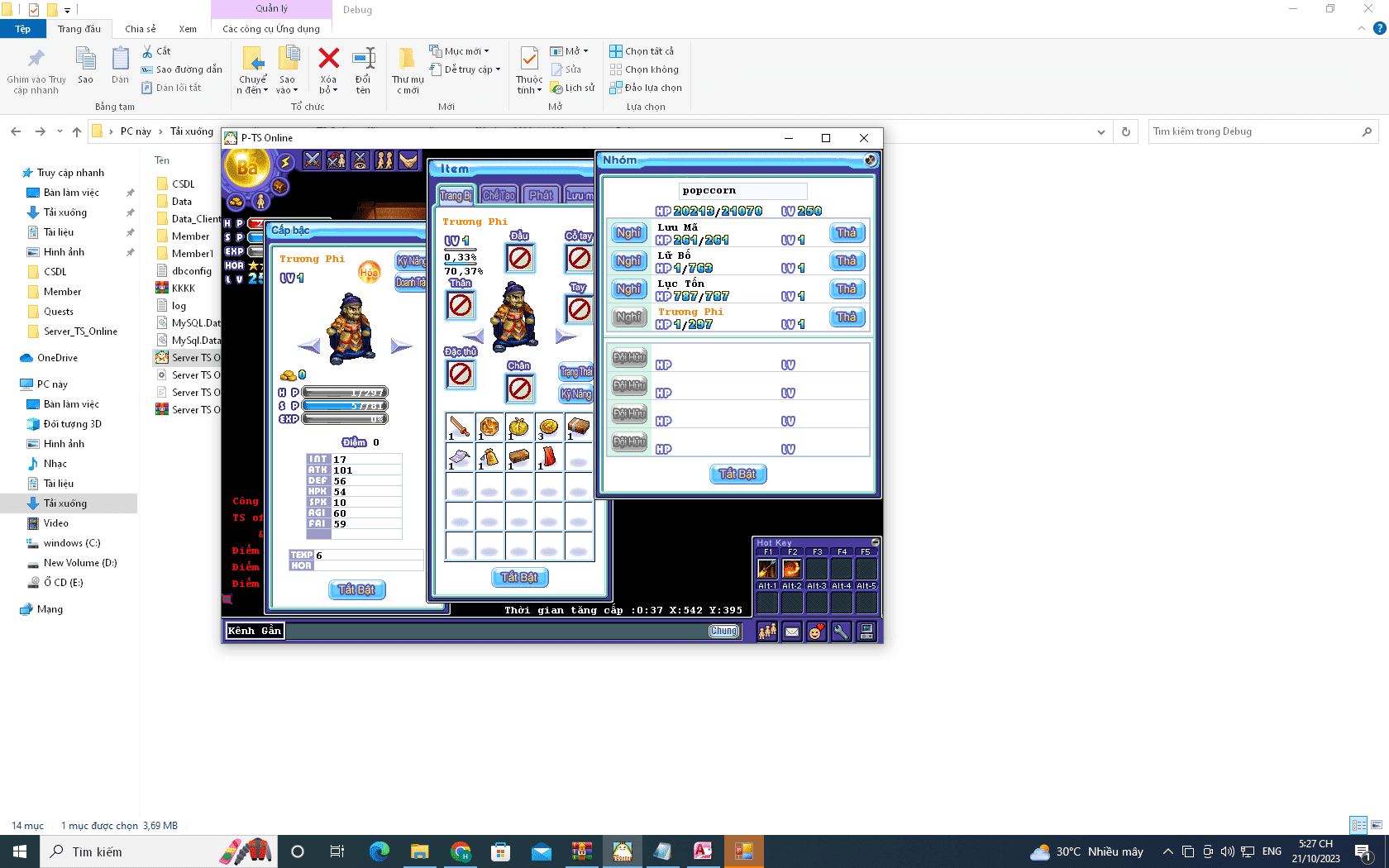Open Mục mới dropdown

(460, 51)
